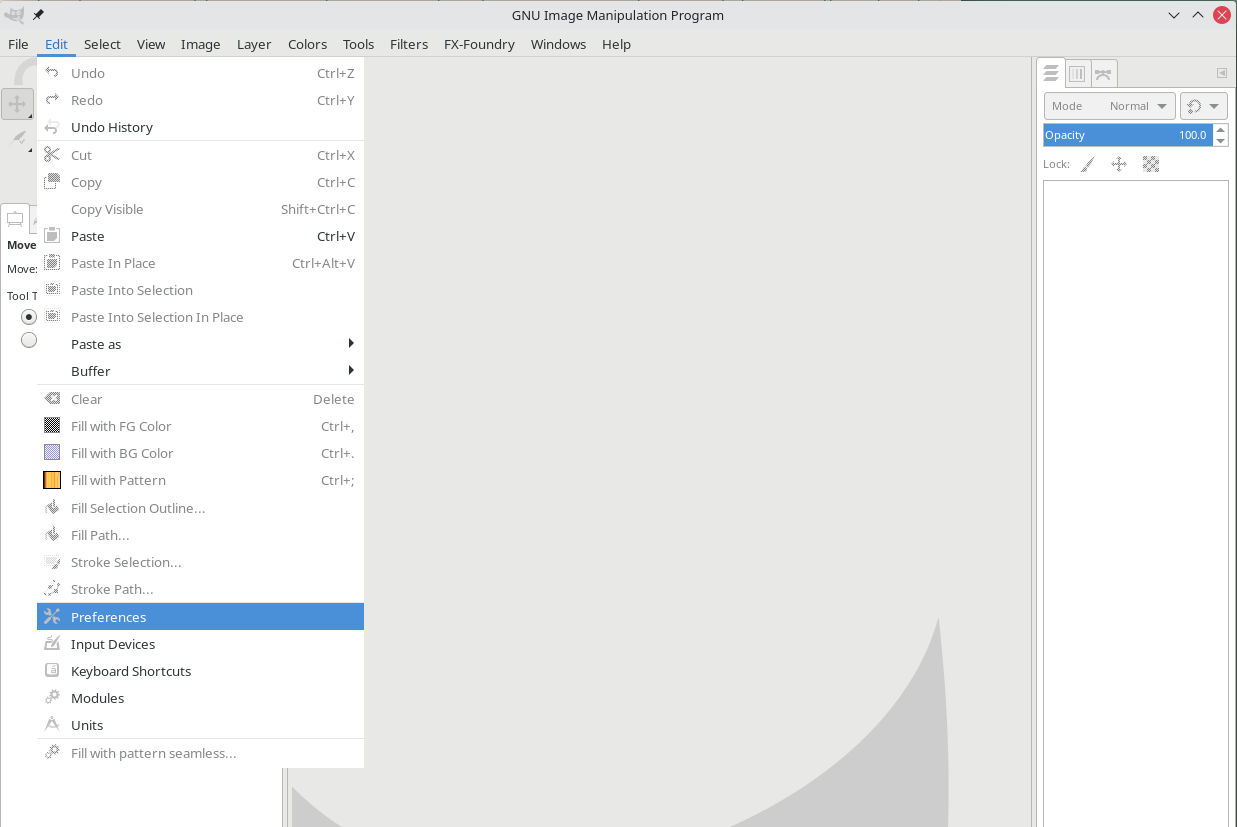Image resolution: width=1237 pixels, height=827 pixels.
Task: Open Modules from the Edit menu
Action: pos(200,698)
